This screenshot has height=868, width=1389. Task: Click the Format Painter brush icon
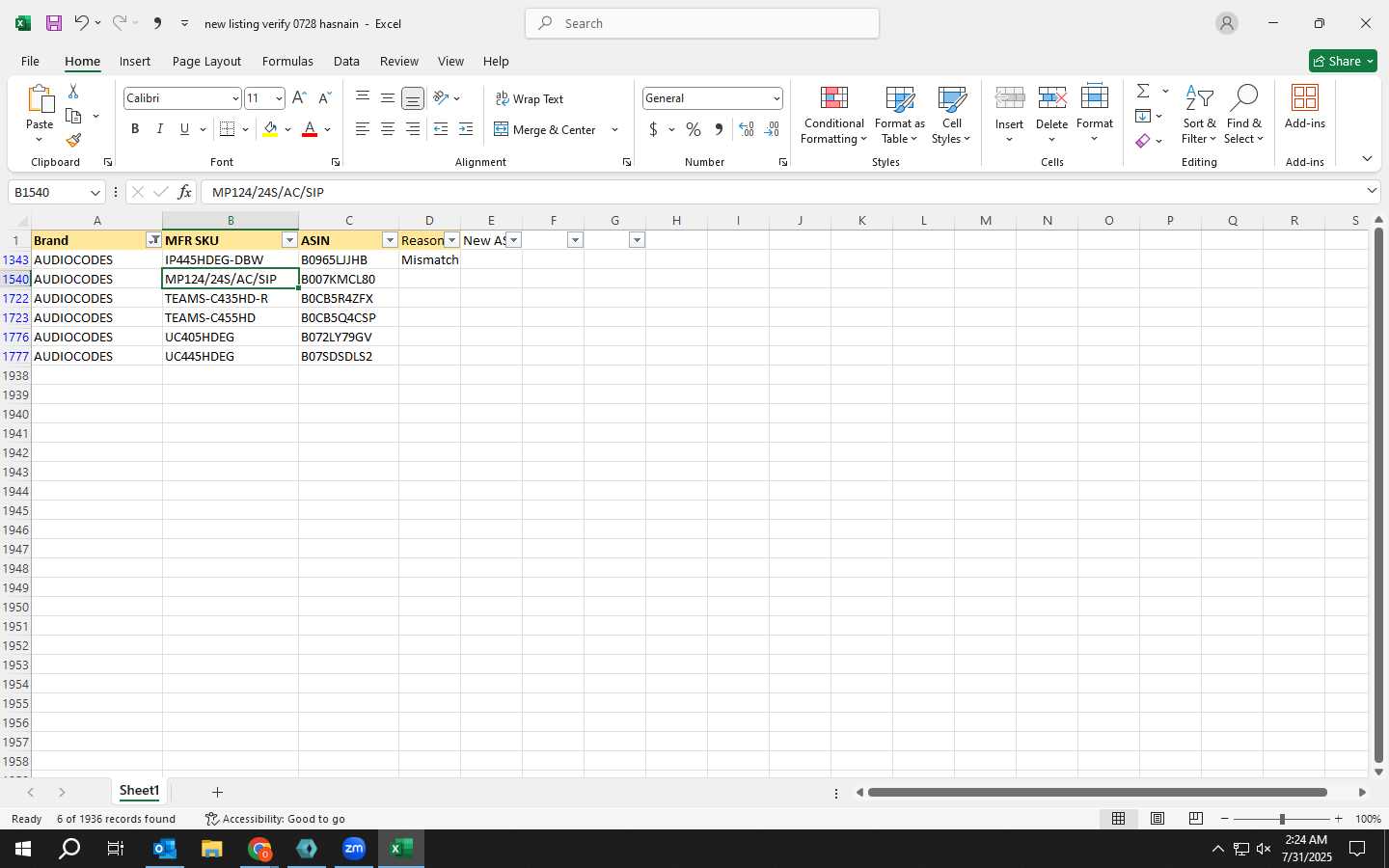click(73, 141)
